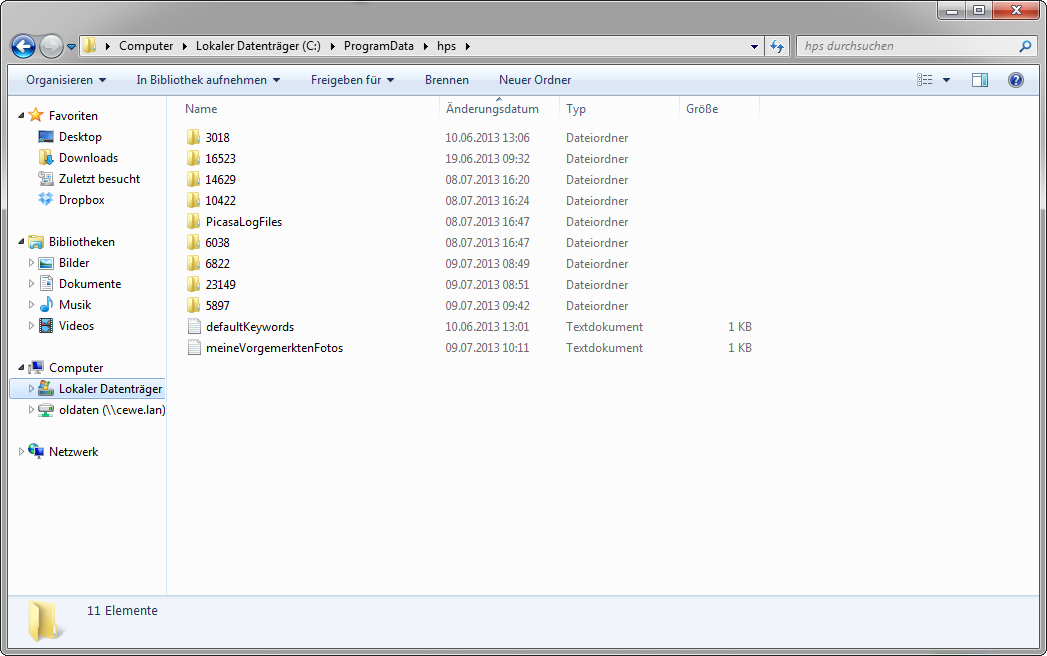The image size is (1047, 656).
Task: Select the Videos library icon
Action: coord(46,326)
